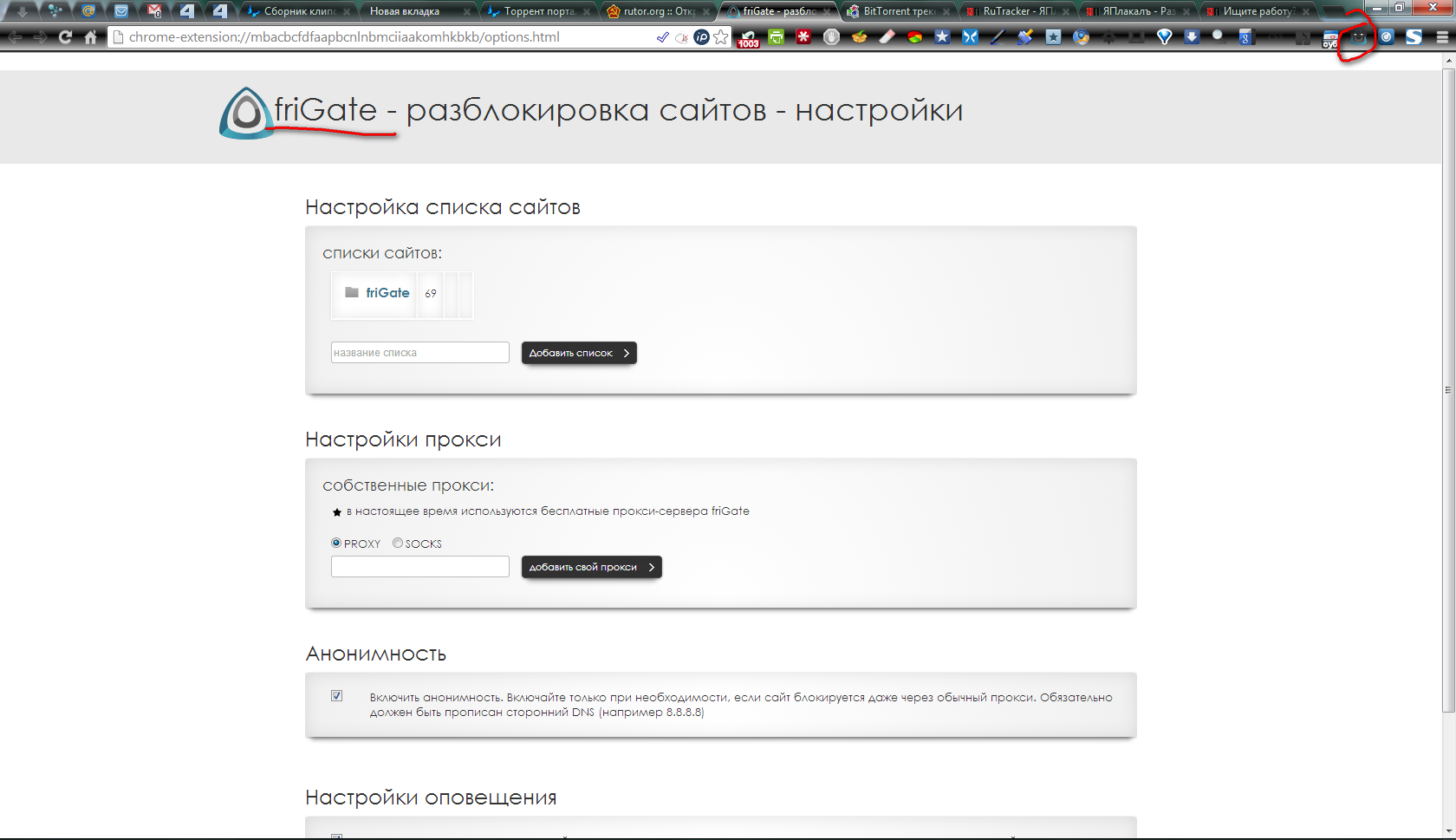The image size is (1456, 840).
Task: Open the Chrome hamburger menu
Action: click(1442, 37)
